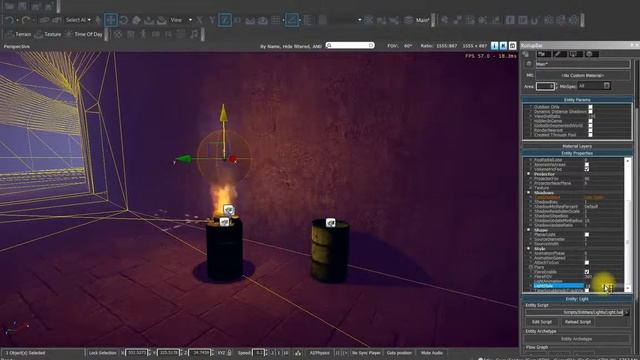Toggle snap angle icon
The height and width of the screenshot is (360, 640).
292,20
